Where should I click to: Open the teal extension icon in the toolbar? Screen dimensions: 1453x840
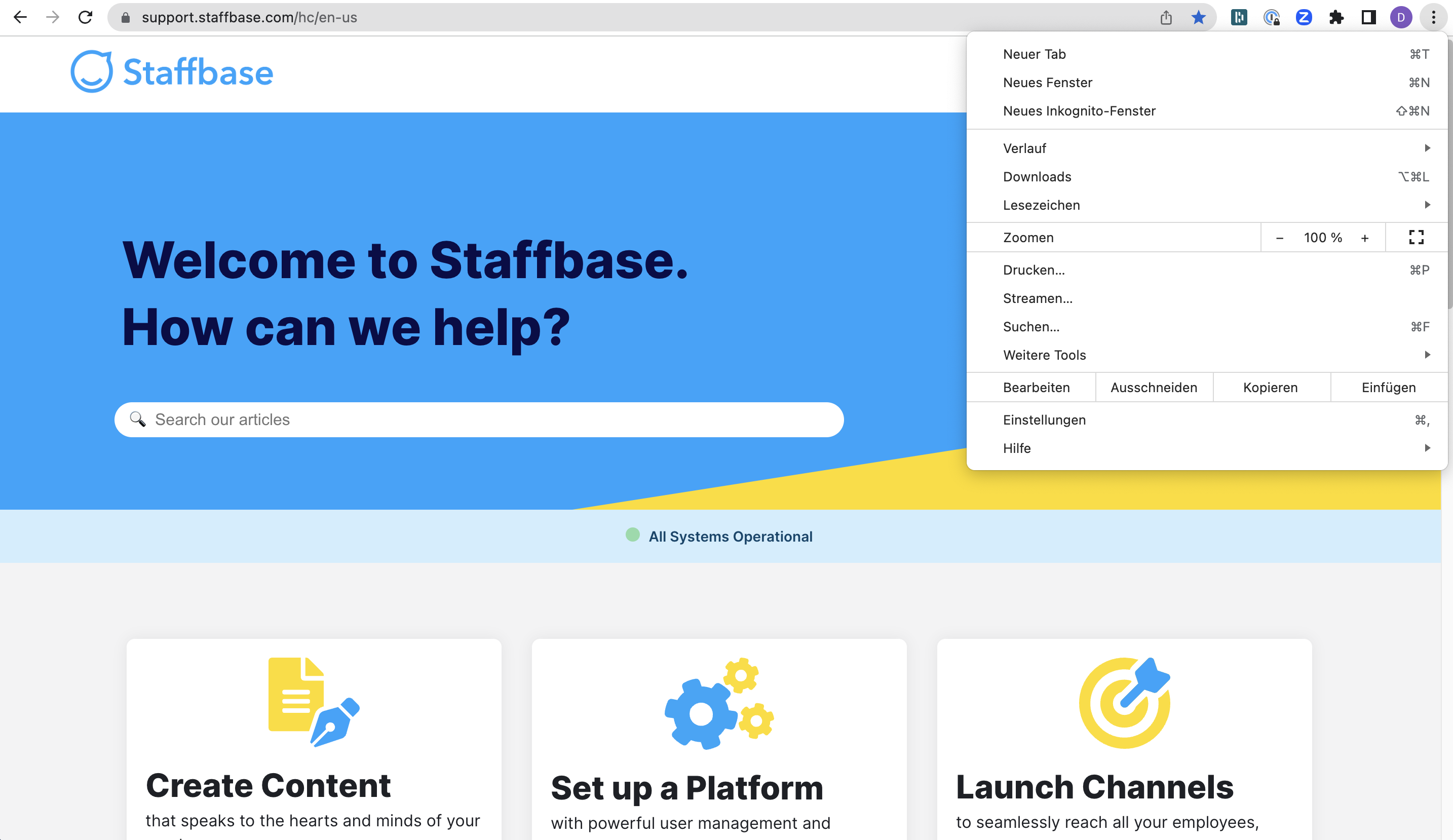point(1239,18)
